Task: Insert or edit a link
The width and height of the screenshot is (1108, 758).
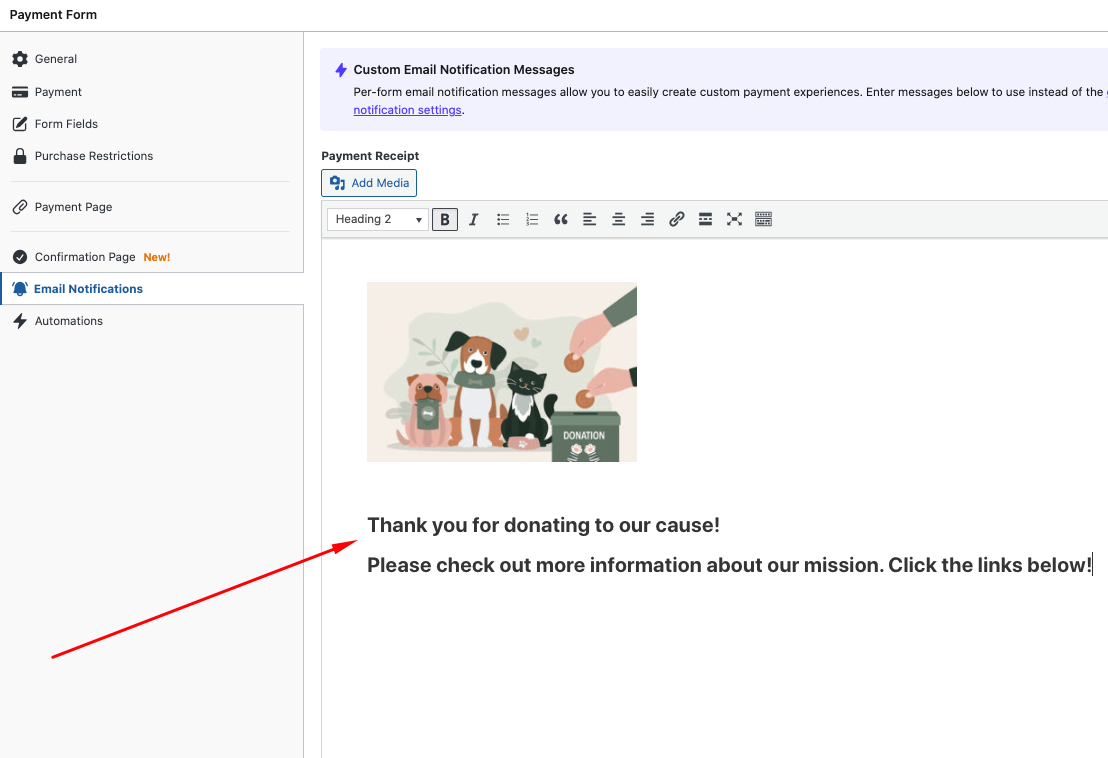Action: tap(677, 219)
